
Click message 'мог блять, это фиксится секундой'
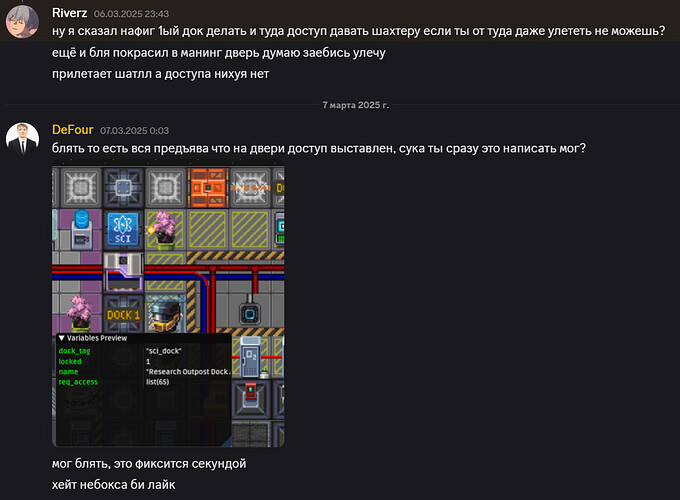click(149, 464)
